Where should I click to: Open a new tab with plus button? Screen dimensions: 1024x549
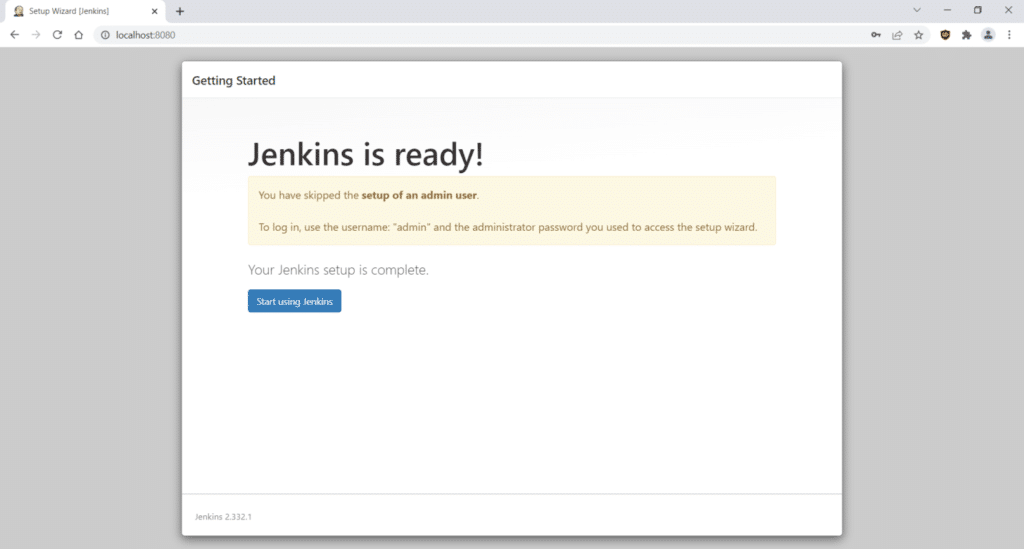pyautogui.click(x=180, y=11)
